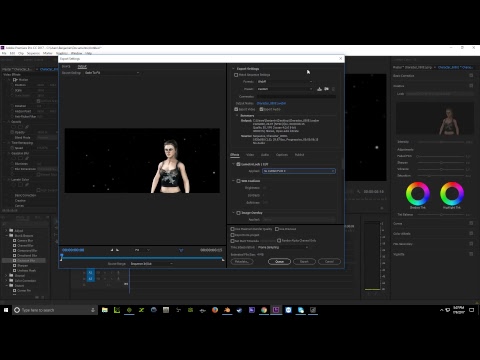480x360 pixels.
Task: Select the Sharpen effect in Effects list
Action: [x=23, y=265]
